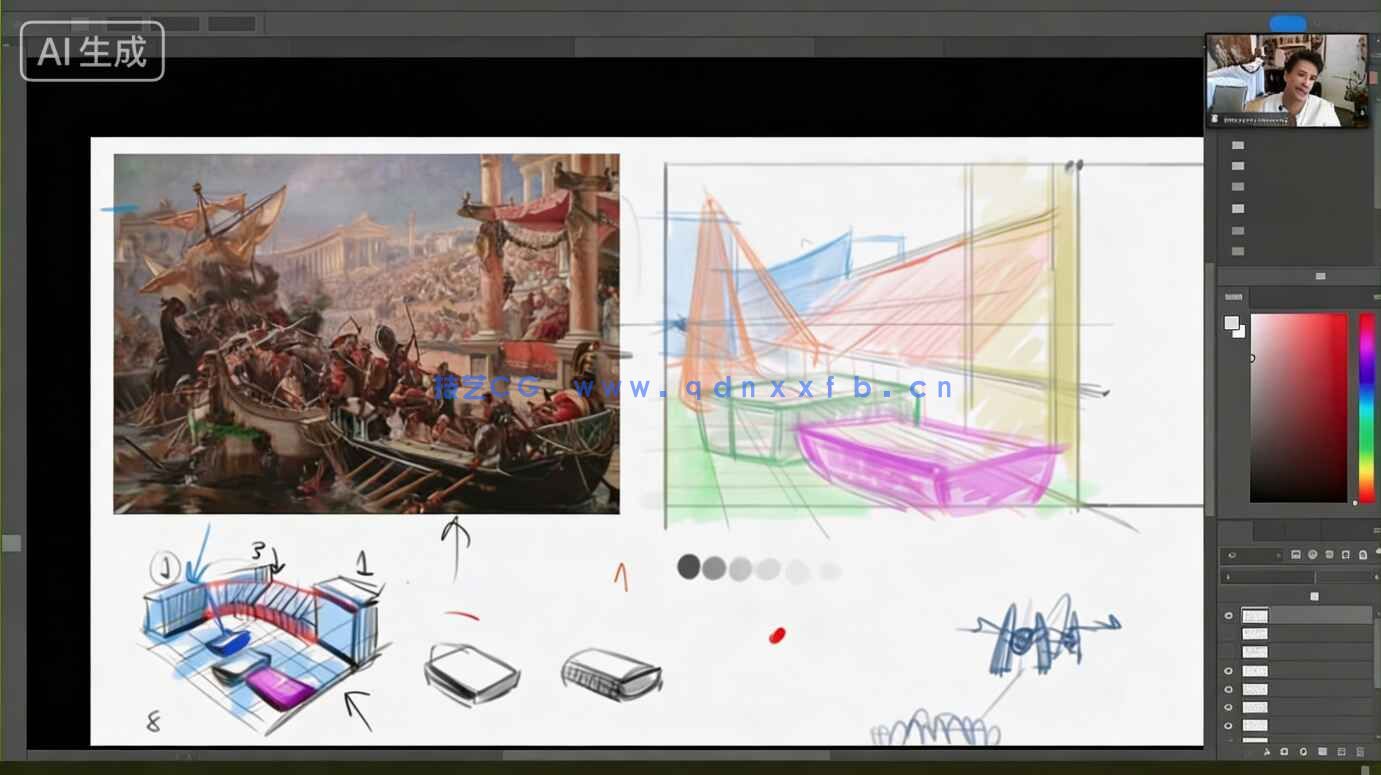Click the create new layer icon
This screenshot has height=775, width=1381.
click(1342, 751)
